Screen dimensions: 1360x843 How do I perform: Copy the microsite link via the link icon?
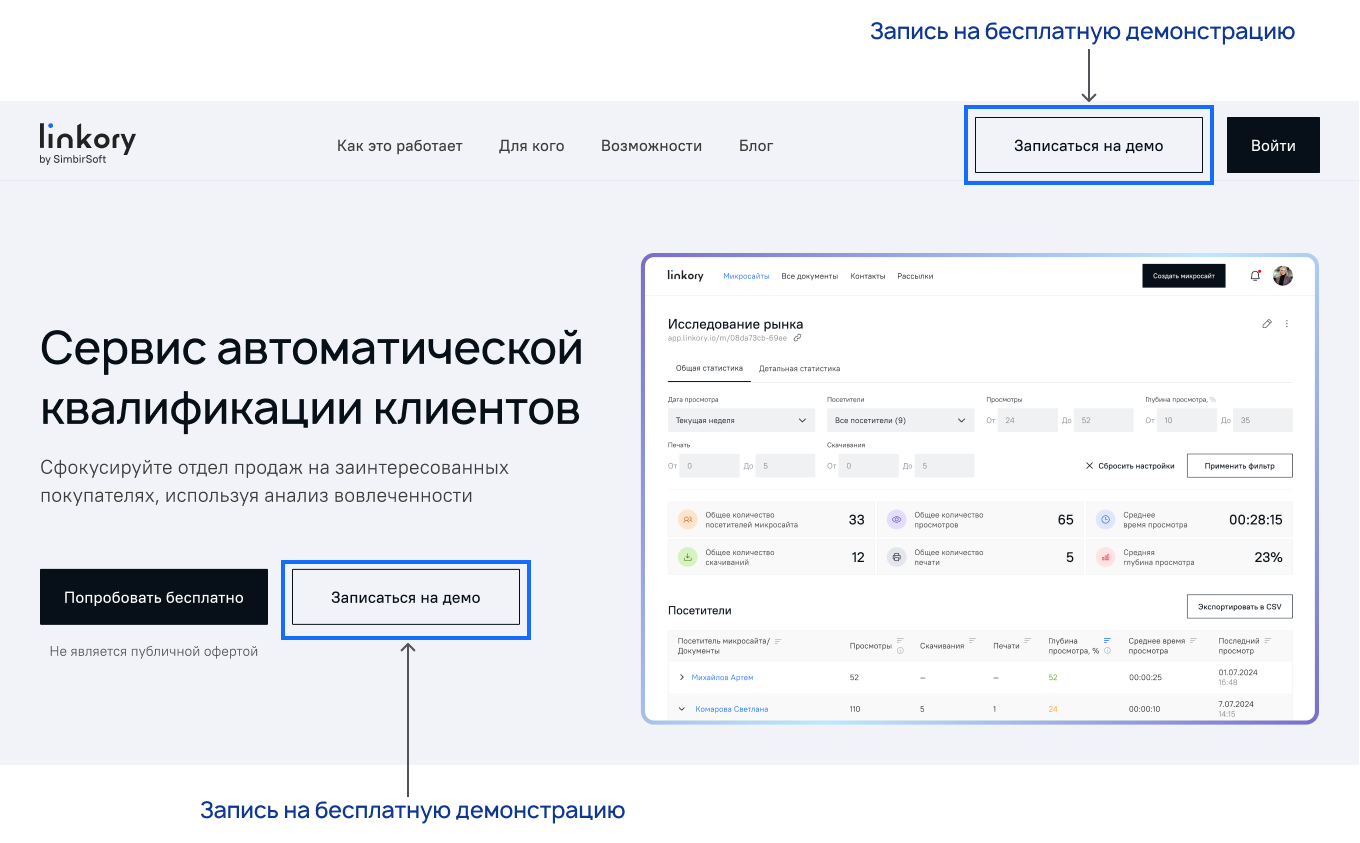click(798, 337)
